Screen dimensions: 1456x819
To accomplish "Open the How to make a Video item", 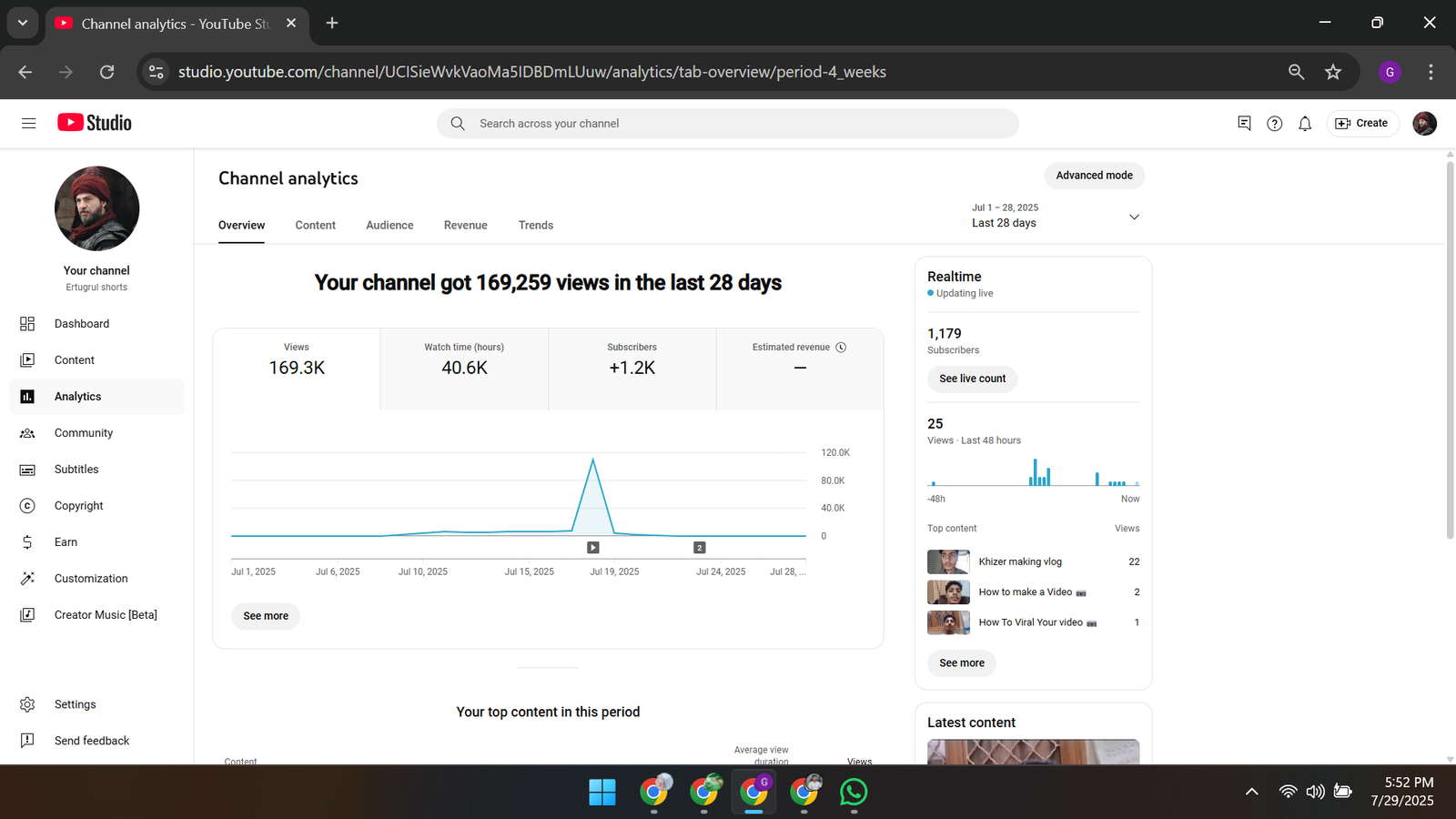I will tap(1032, 592).
